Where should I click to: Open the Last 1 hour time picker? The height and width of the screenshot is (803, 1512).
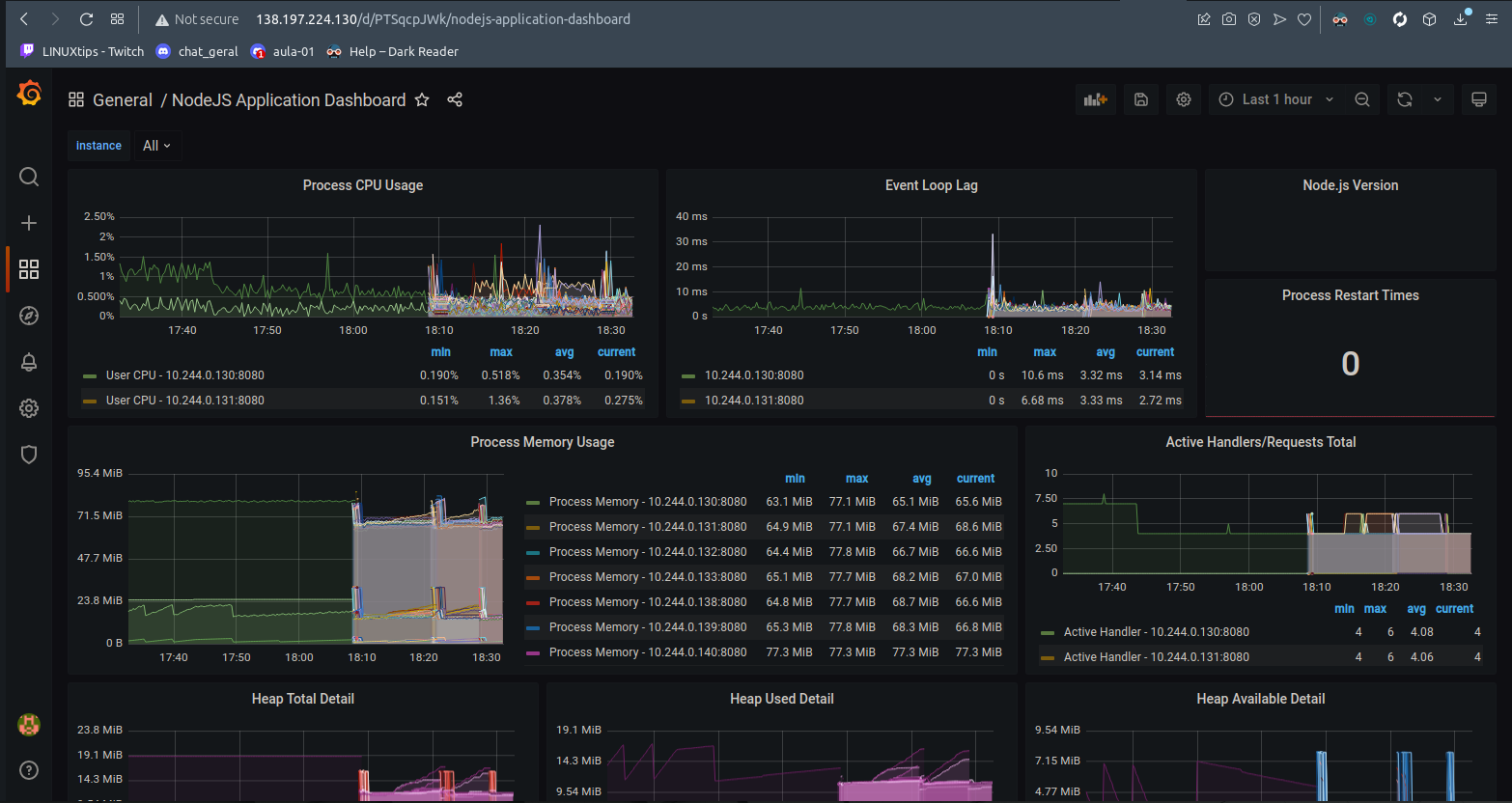(x=1275, y=99)
